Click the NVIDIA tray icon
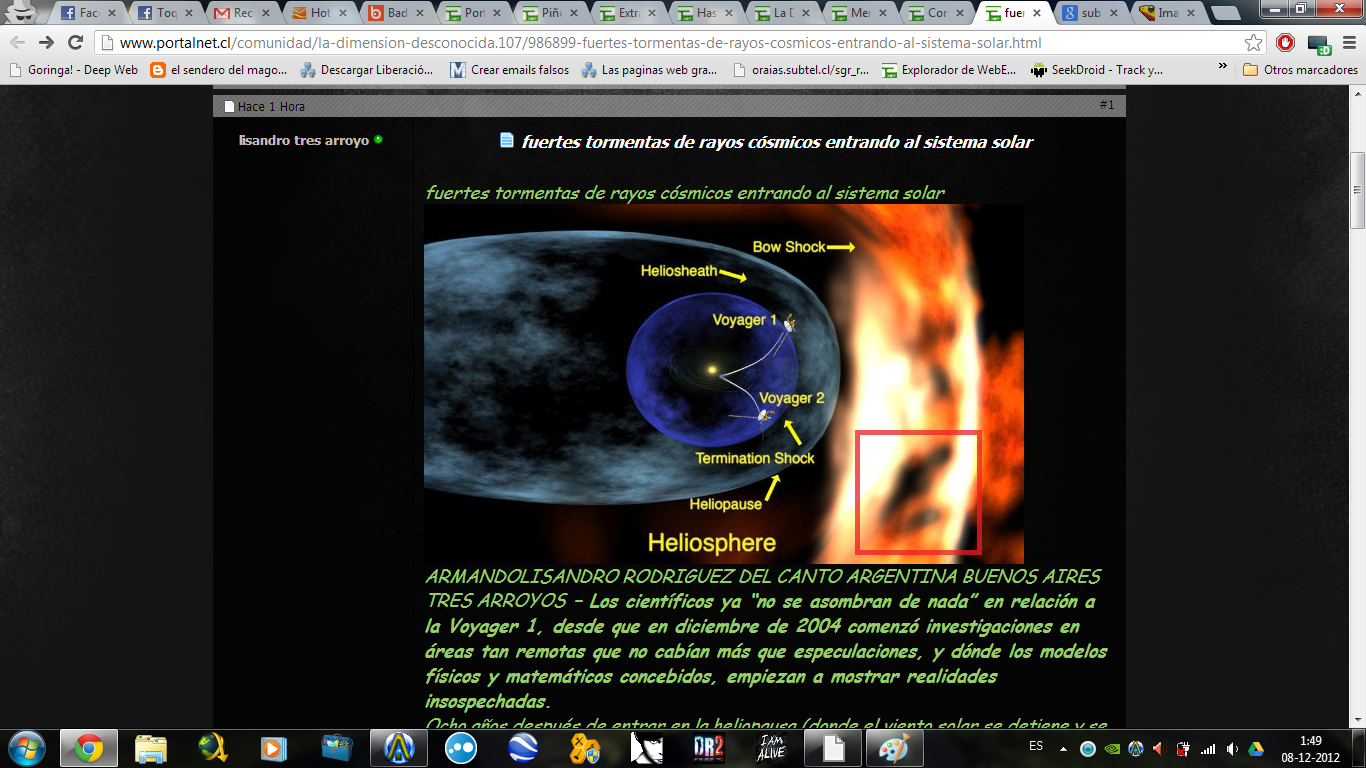1366x768 pixels. (x=1112, y=748)
